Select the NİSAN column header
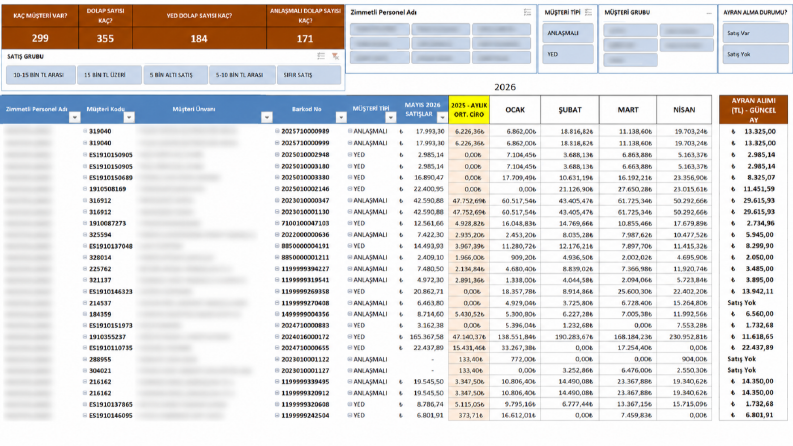Image resolution: width=793 pixels, height=446 pixels. tap(684, 110)
